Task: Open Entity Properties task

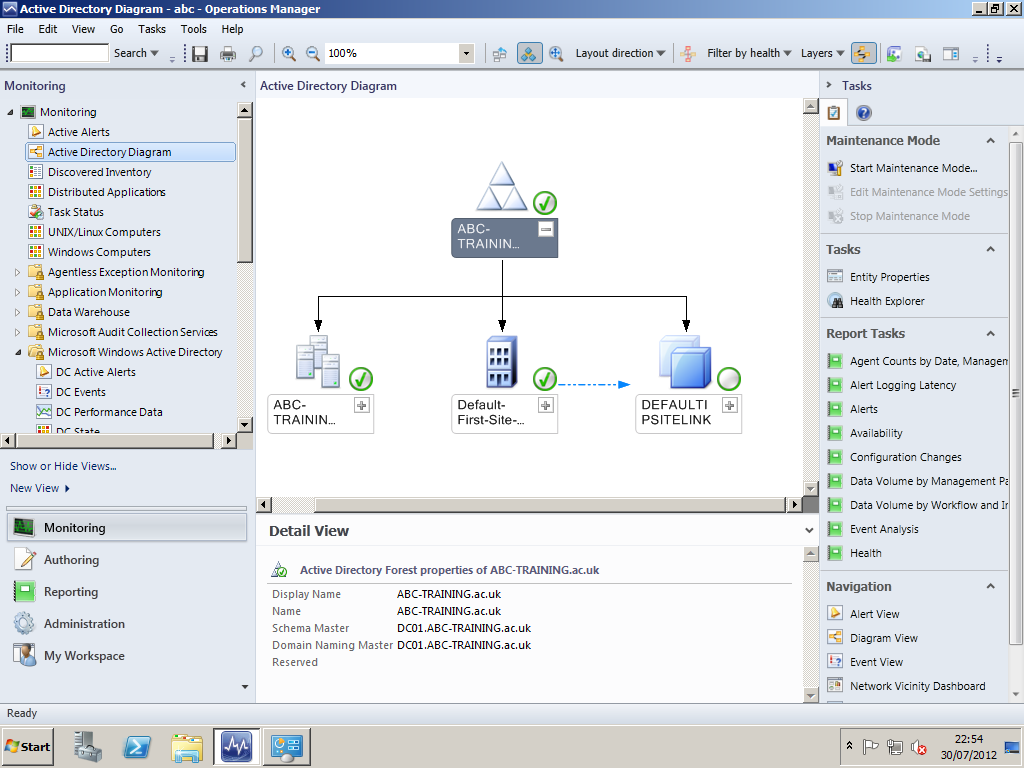Action: point(889,277)
